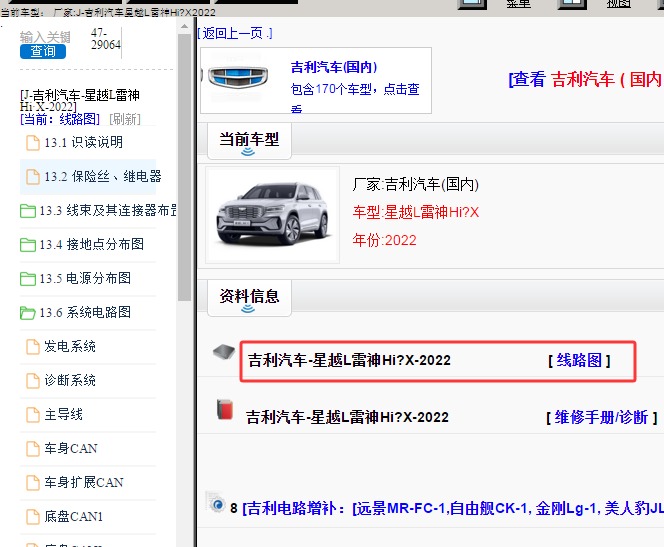The height and width of the screenshot is (547, 664).
Task: Click the J-吉利汽车-星越L雷神 sidebar heading
Action: (80, 100)
